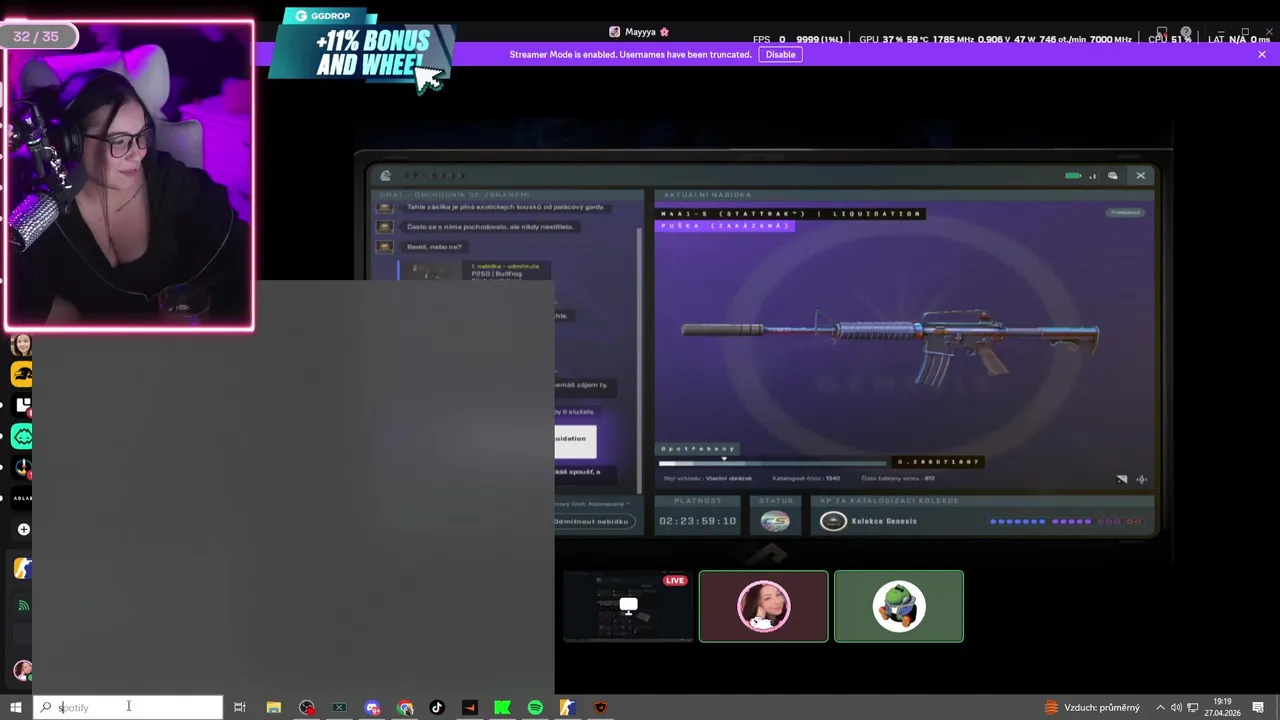Click the chat message 'Bereš, nebo ne?'
Image resolution: width=1280 pixels, height=720 pixels.
point(434,247)
